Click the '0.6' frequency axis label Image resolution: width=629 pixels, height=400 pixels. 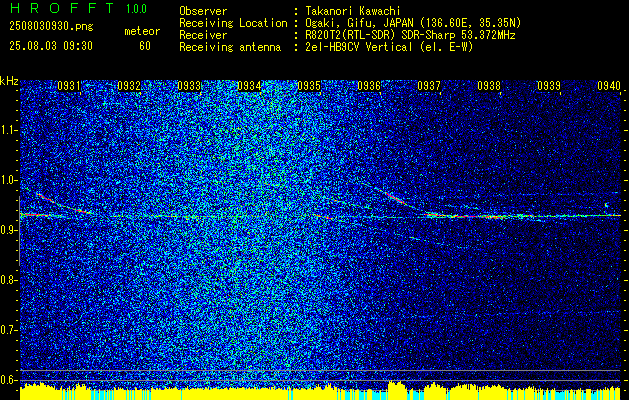point(9,380)
